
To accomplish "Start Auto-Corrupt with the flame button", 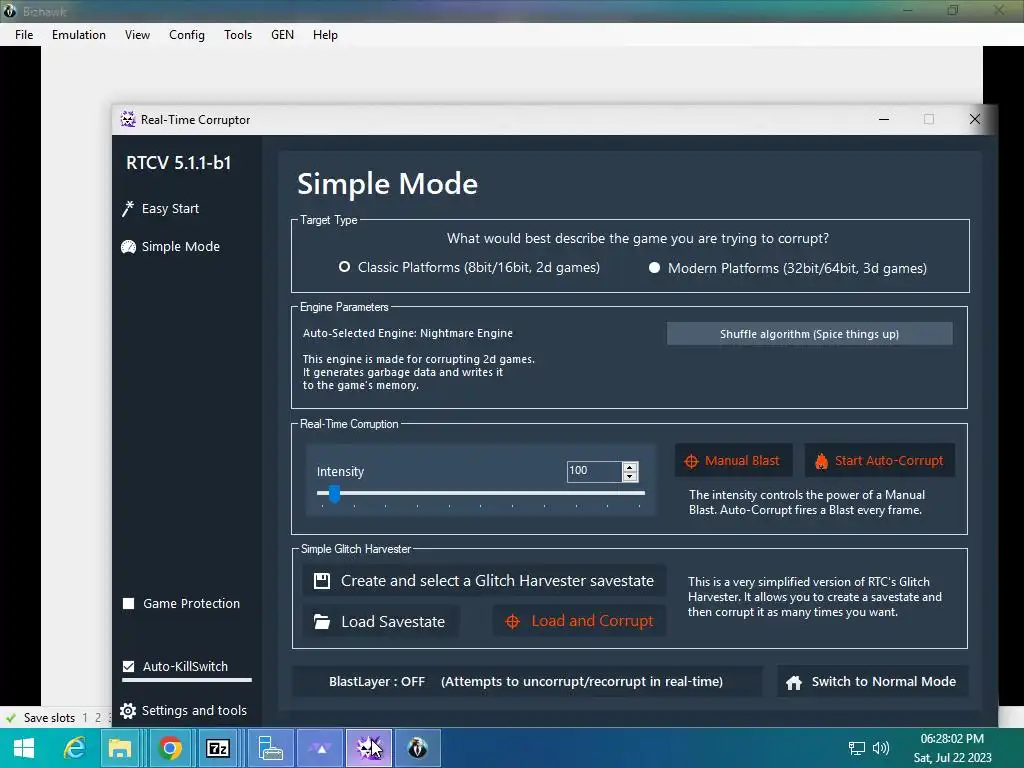I will pos(879,460).
